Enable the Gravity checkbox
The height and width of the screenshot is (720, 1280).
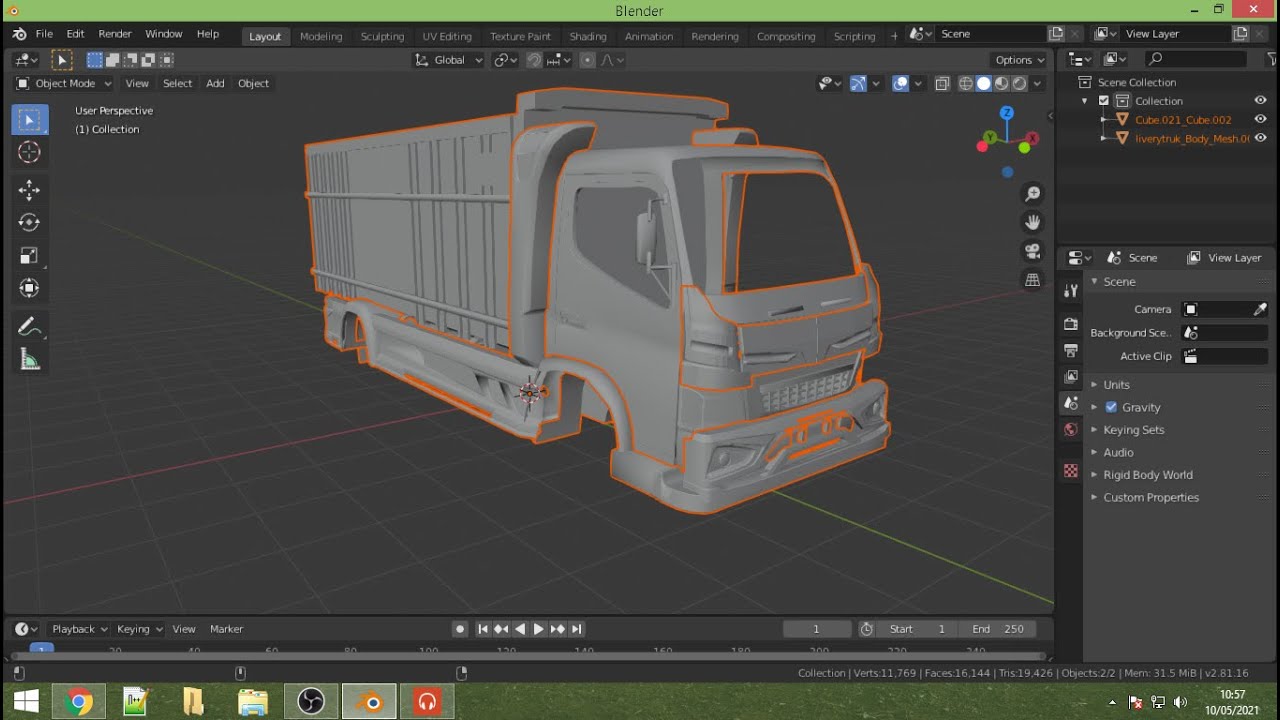(x=1111, y=407)
